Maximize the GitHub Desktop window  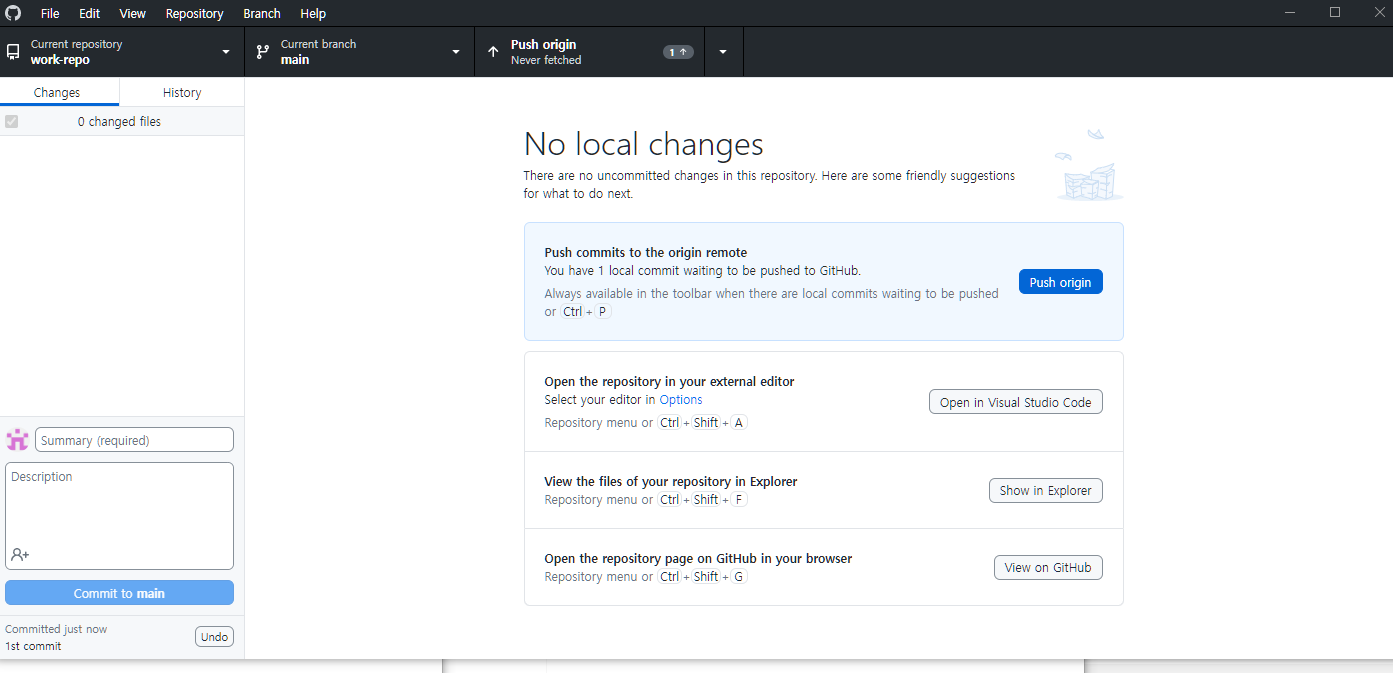click(x=1335, y=12)
